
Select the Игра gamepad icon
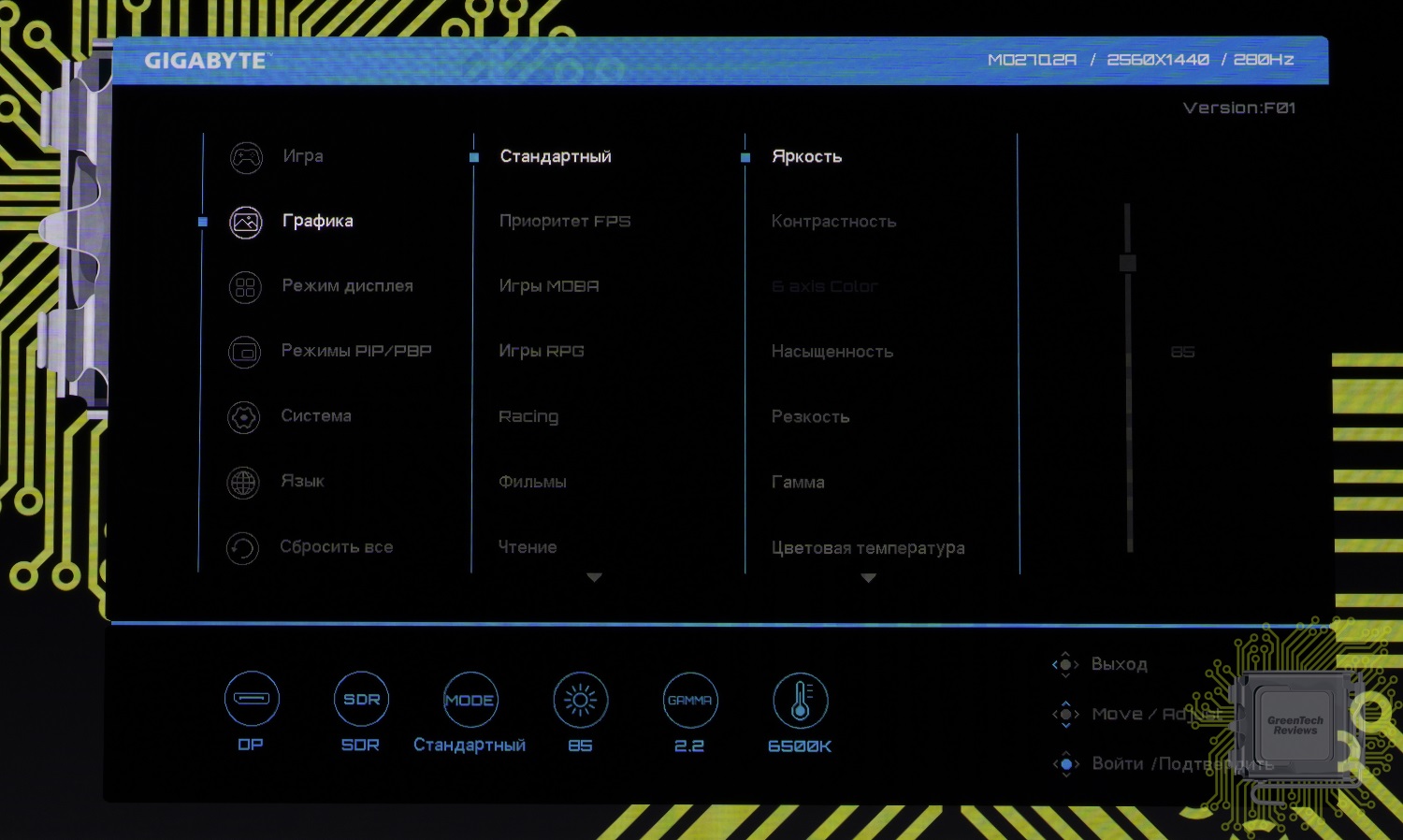[x=246, y=157]
